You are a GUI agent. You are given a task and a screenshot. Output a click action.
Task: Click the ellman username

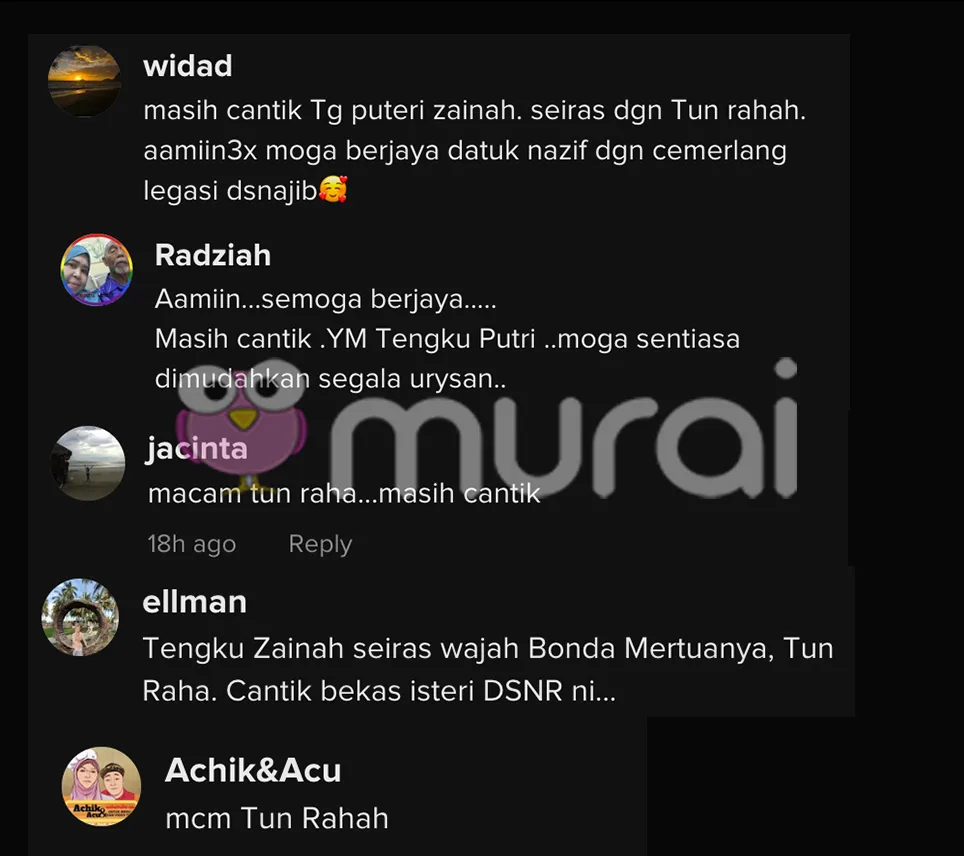(194, 601)
